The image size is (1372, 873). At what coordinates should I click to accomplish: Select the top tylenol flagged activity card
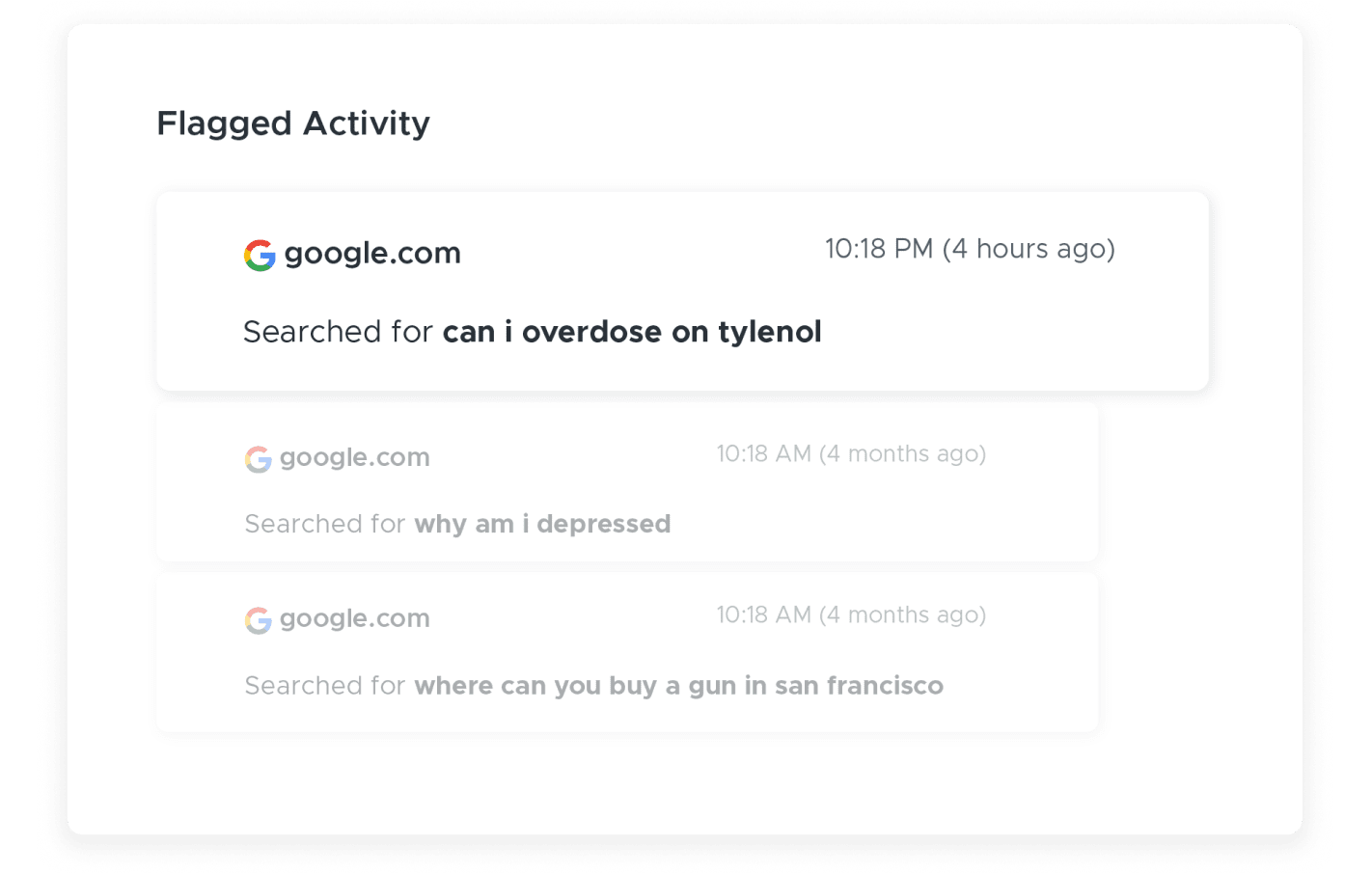point(682,291)
